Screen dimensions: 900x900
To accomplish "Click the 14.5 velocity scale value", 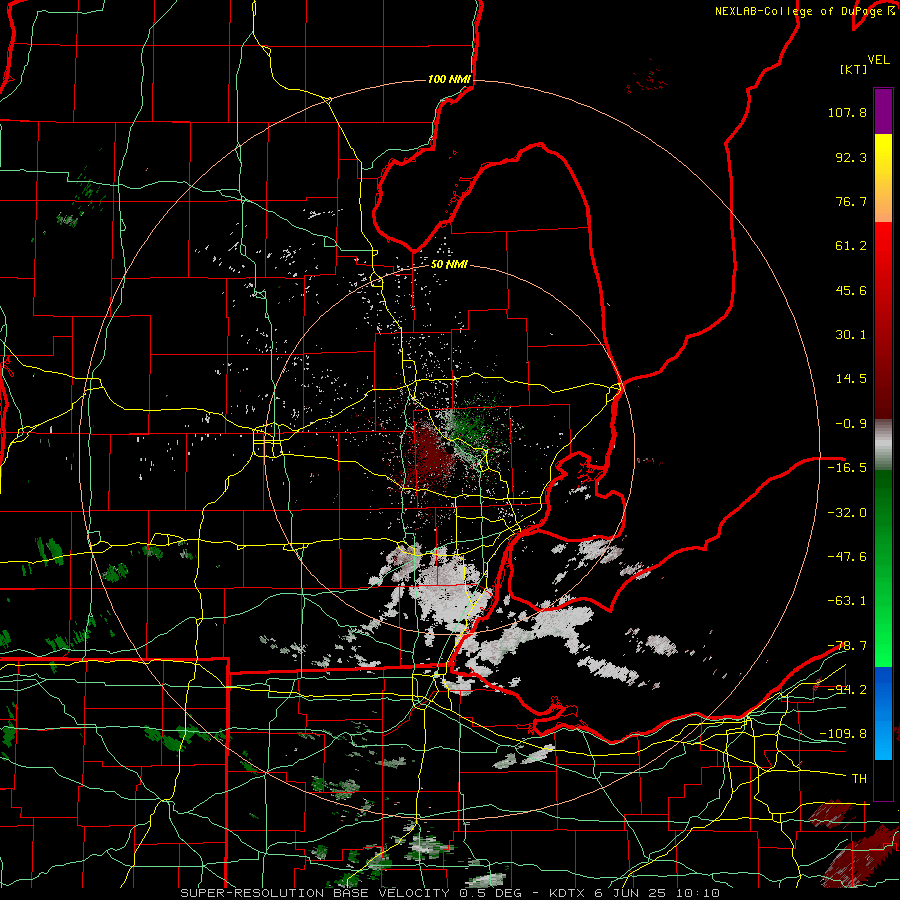I will click(851, 379).
